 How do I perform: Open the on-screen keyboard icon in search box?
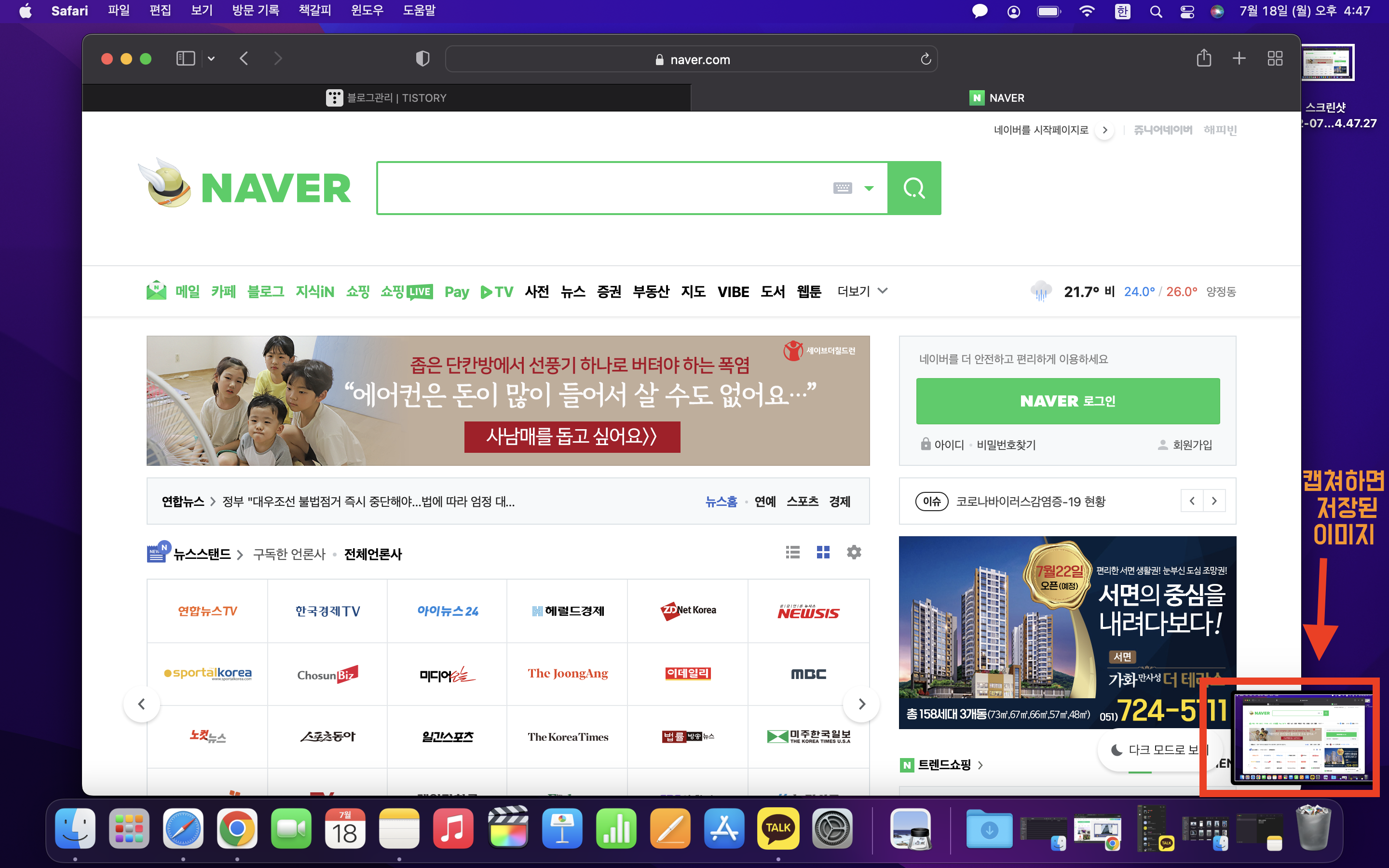coord(842,188)
